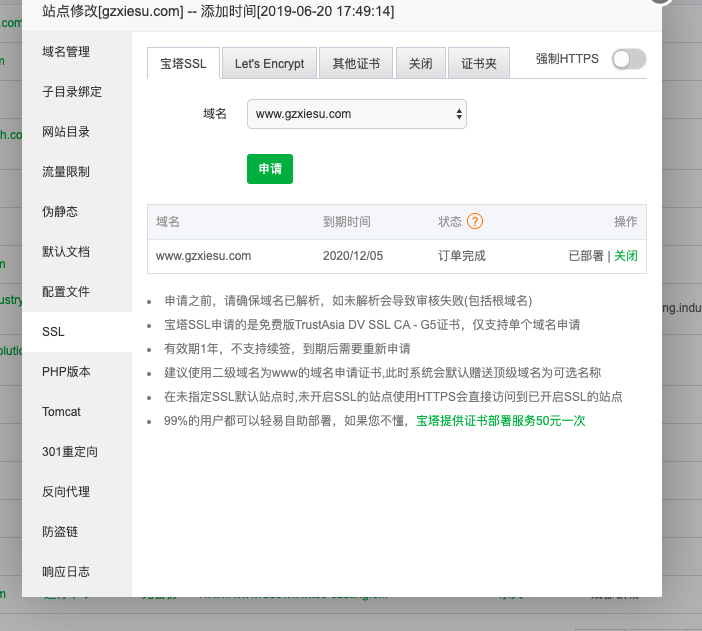
Task: Open 防盗链 in the sidebar
Action: click(x=77, y=532)
